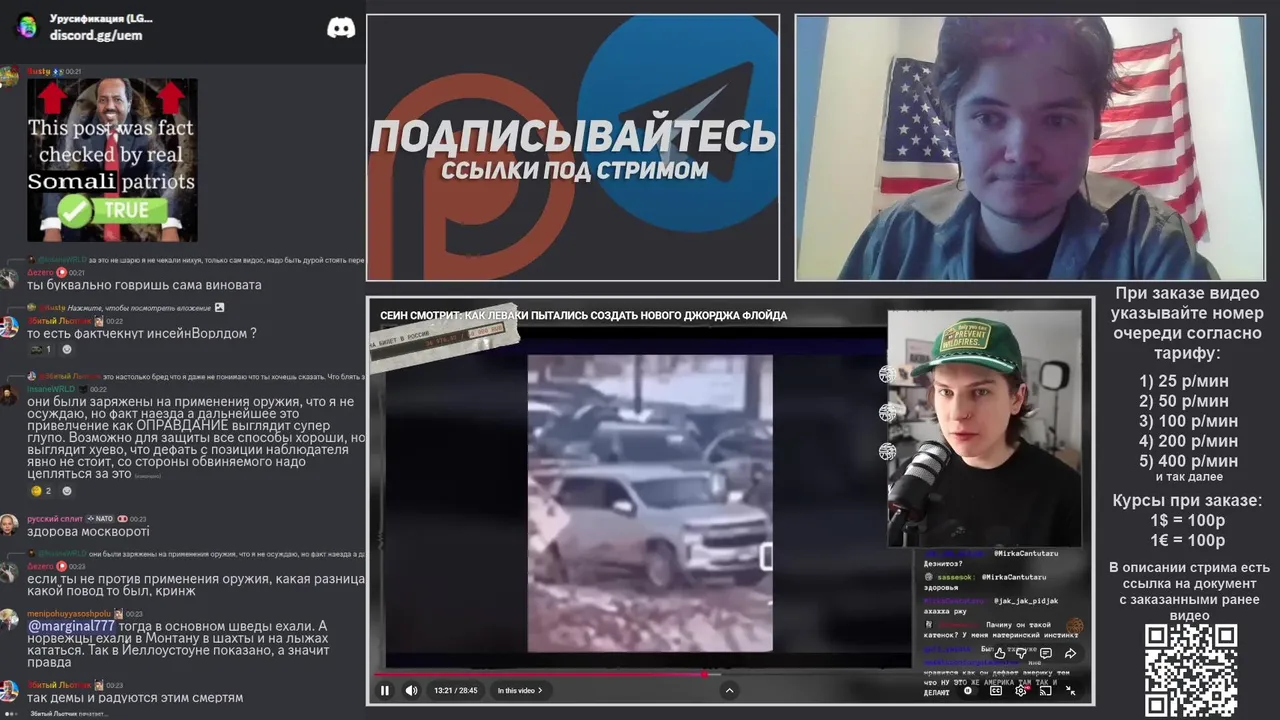
Task: Click the '1$ = 100р' exchange rate text
Action: pyautogui.click(x=1188, y=520)
